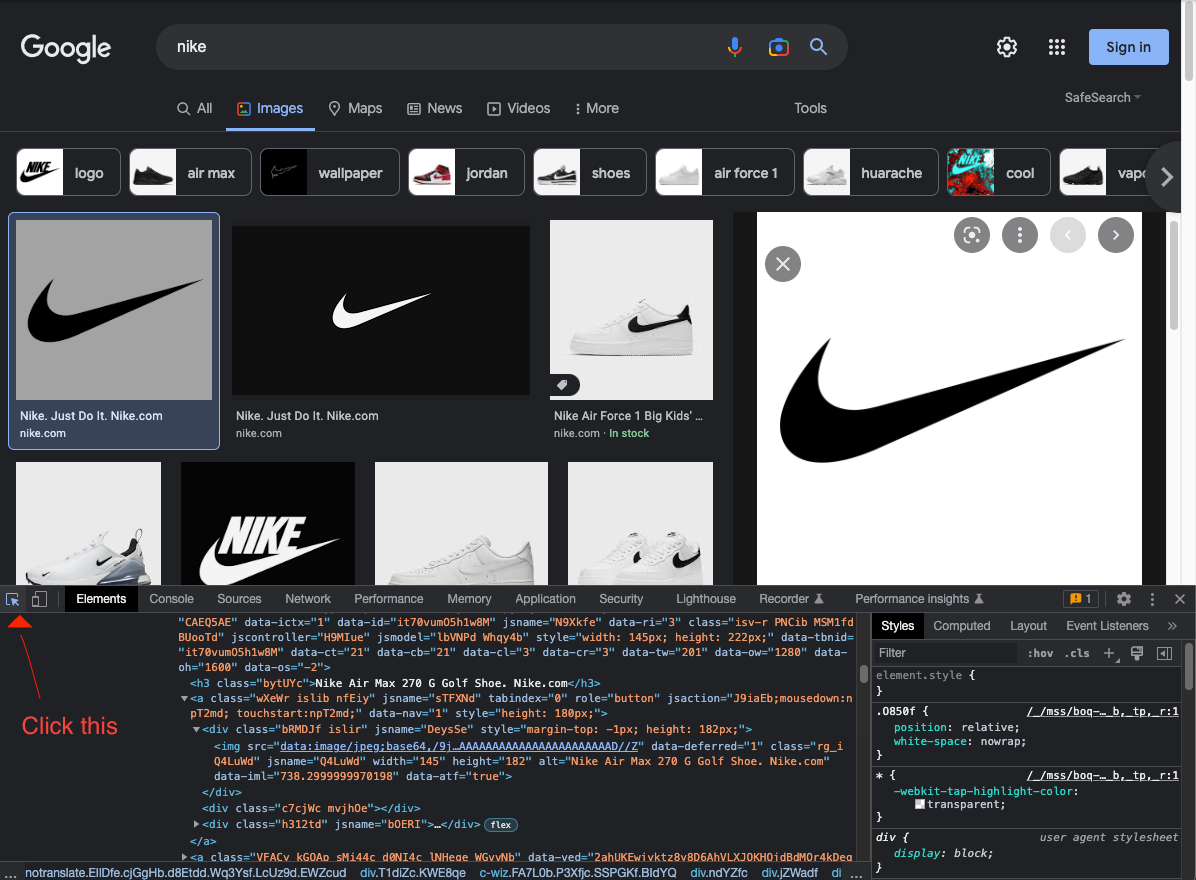Open the SafeSearch dropdown
This screenshot has width=1196, height=880.
click(x=1103, y=98)
